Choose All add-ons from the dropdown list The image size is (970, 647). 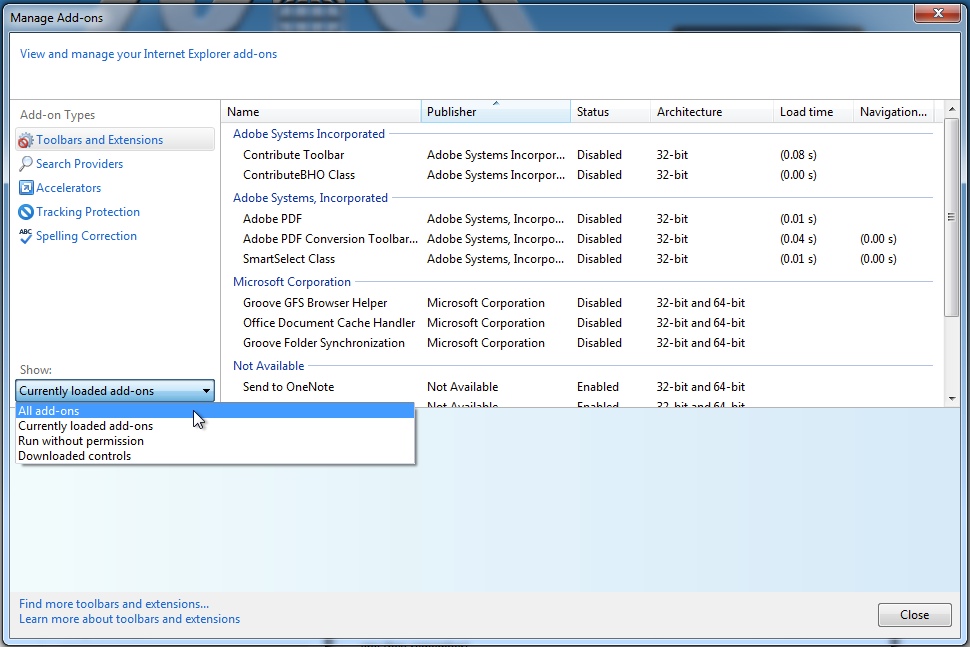point(215,411)
